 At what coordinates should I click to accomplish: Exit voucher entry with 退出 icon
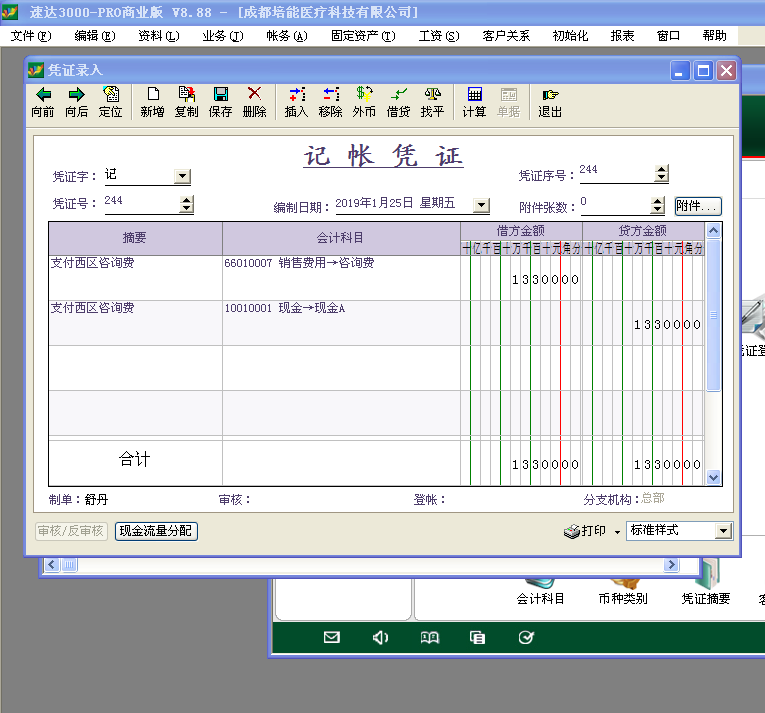point(550,102)
